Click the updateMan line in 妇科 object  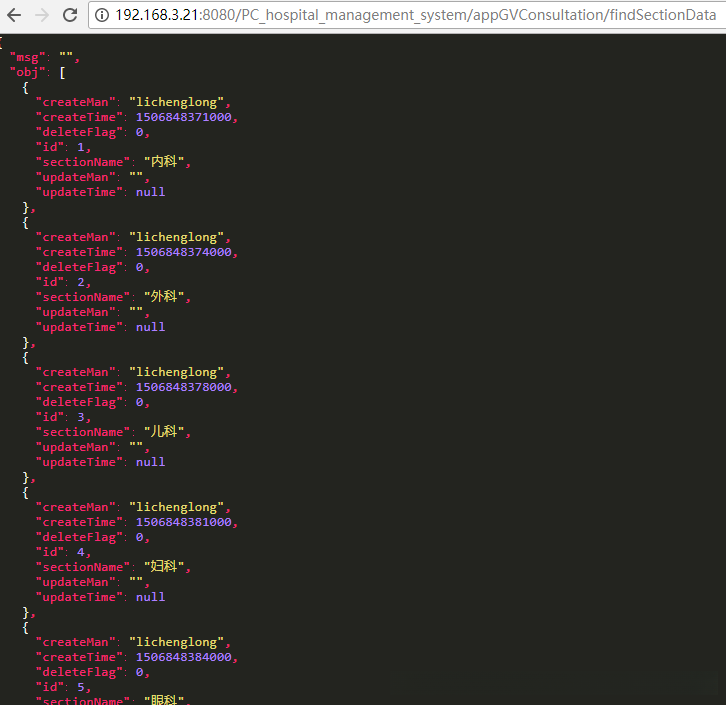[x=93, y=582]
